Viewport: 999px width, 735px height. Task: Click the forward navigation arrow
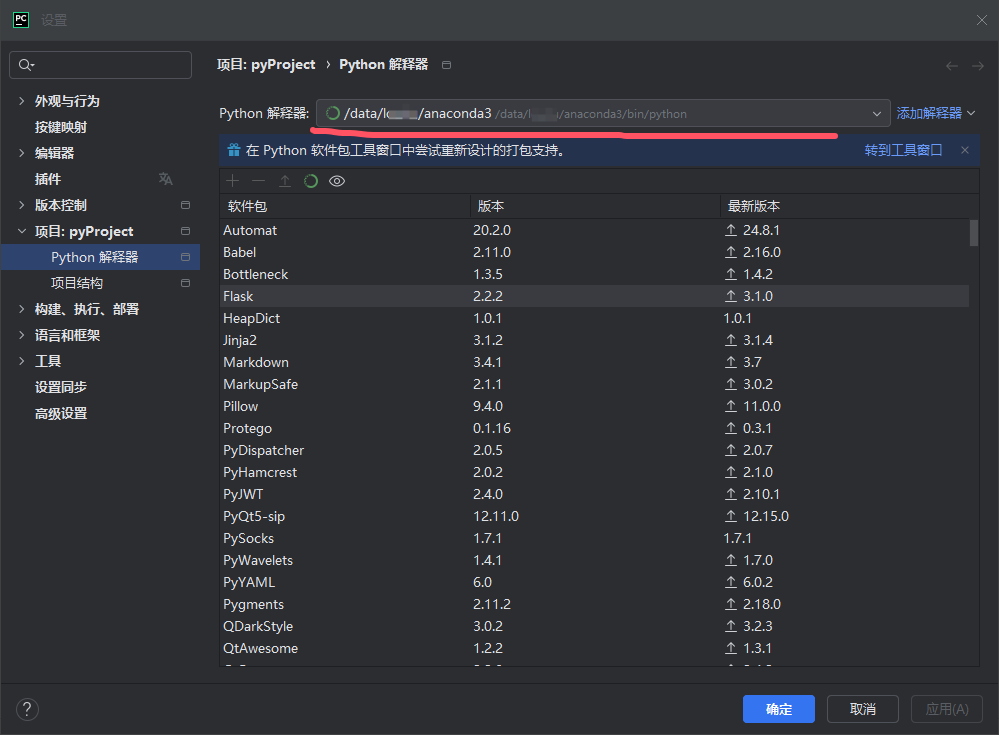tap(978, 66)
